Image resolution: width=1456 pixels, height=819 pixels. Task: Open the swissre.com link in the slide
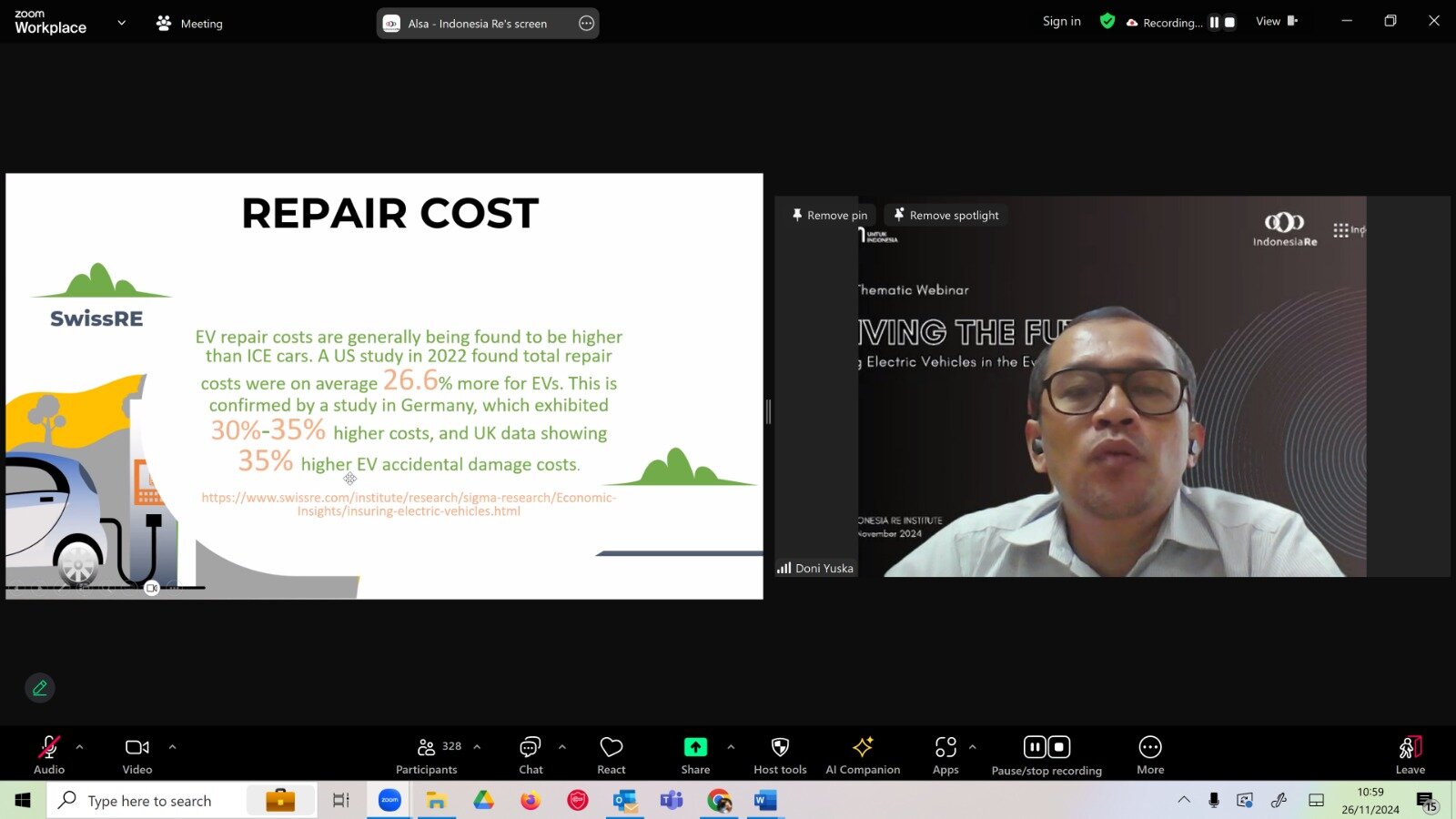tap(409, 504)
